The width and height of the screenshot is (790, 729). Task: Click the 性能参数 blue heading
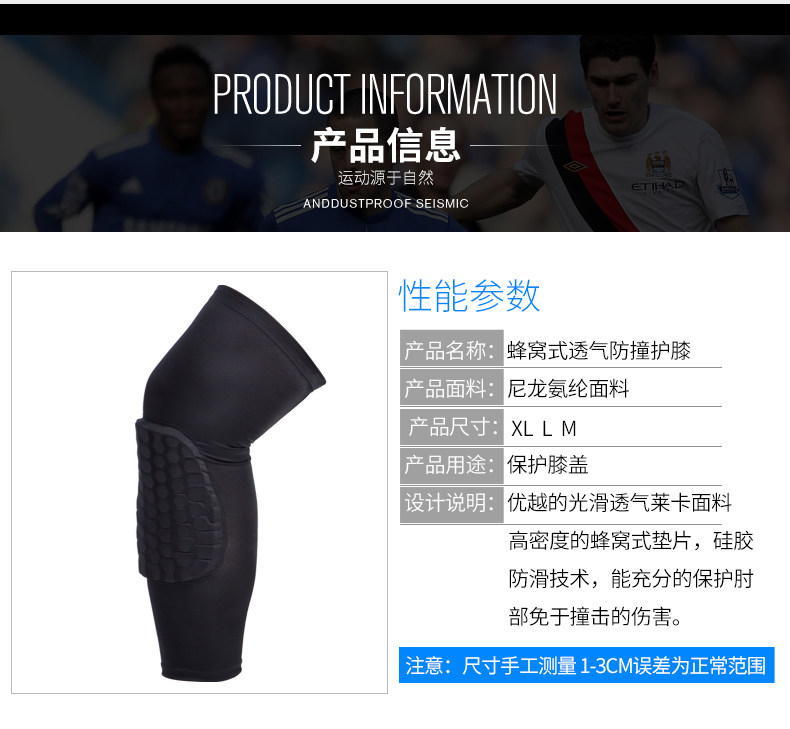[469, 296]
